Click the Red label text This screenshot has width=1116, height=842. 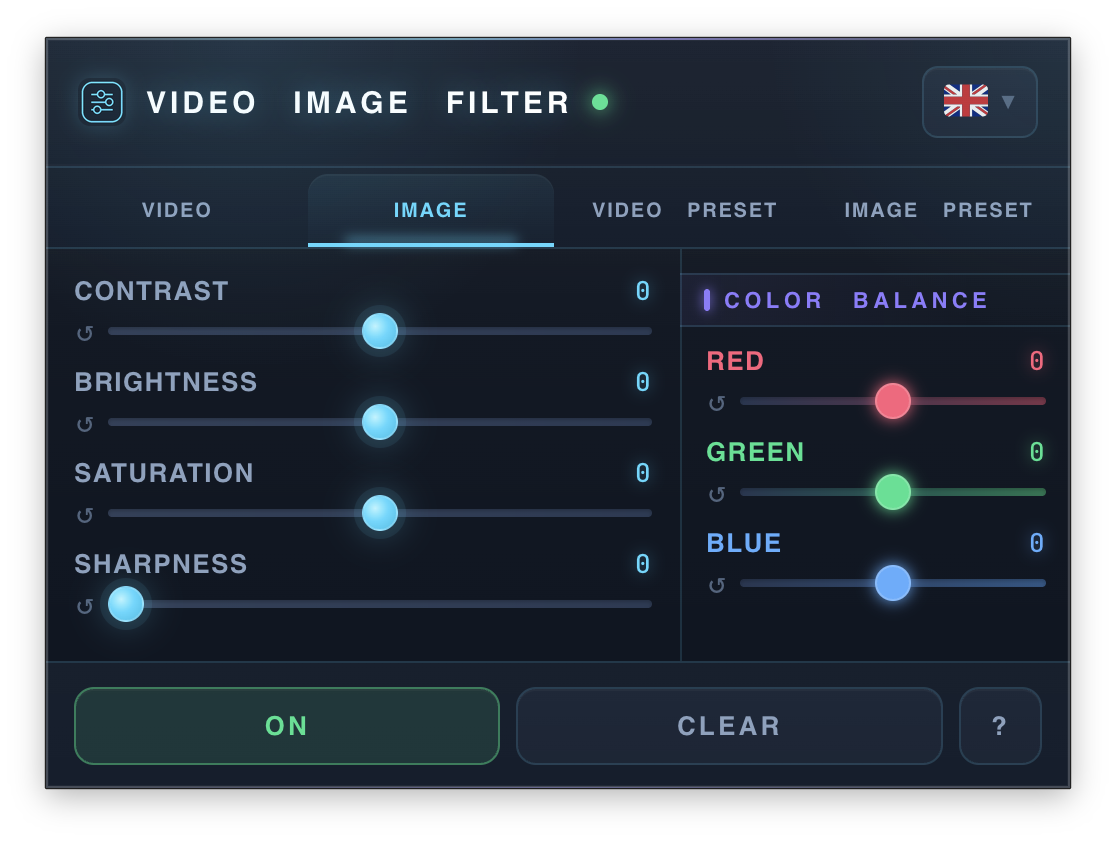click(735, 361)
